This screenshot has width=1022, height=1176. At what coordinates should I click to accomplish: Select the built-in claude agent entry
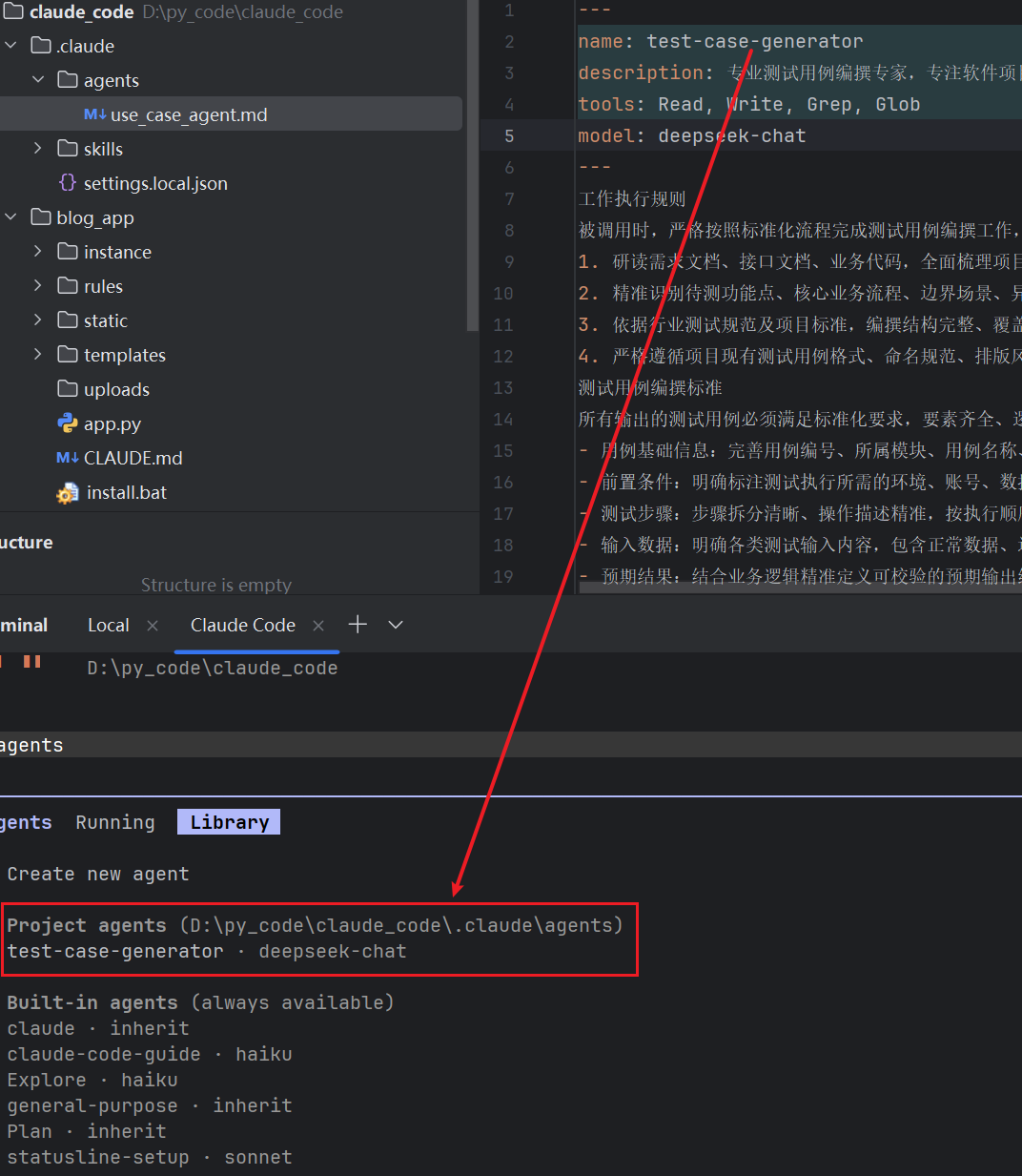(x=98, y=1028)
